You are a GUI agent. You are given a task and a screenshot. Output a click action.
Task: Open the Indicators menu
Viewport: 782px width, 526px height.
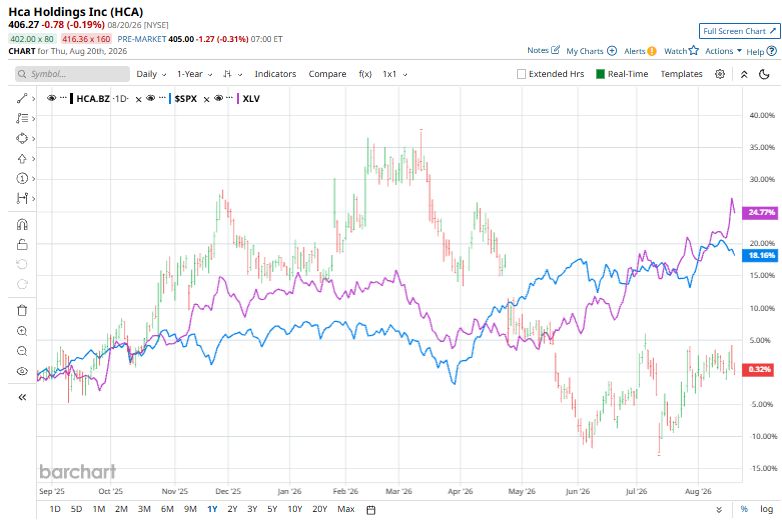click(275, 74)
